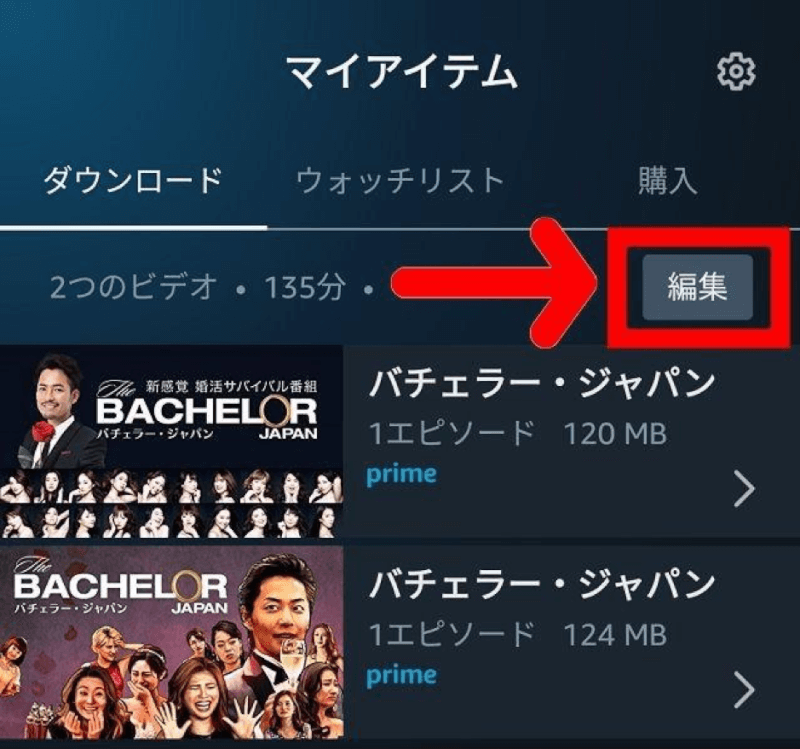The image size is (800, 749).
Task: Open settings via the gear icon
Action: tap(736, 73)
